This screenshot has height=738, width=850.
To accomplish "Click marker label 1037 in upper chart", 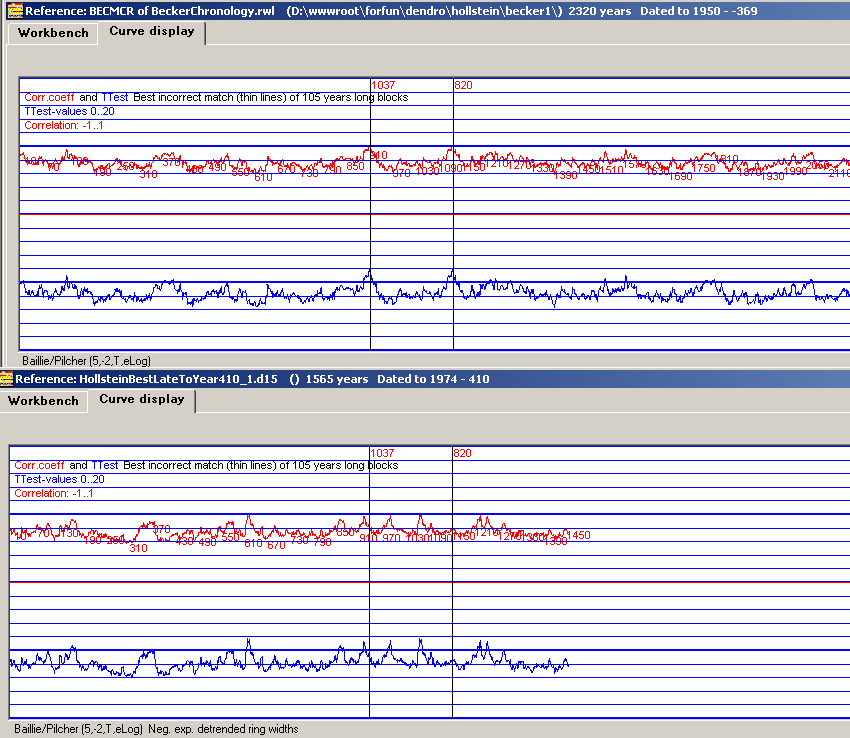I will pos(383,85).
